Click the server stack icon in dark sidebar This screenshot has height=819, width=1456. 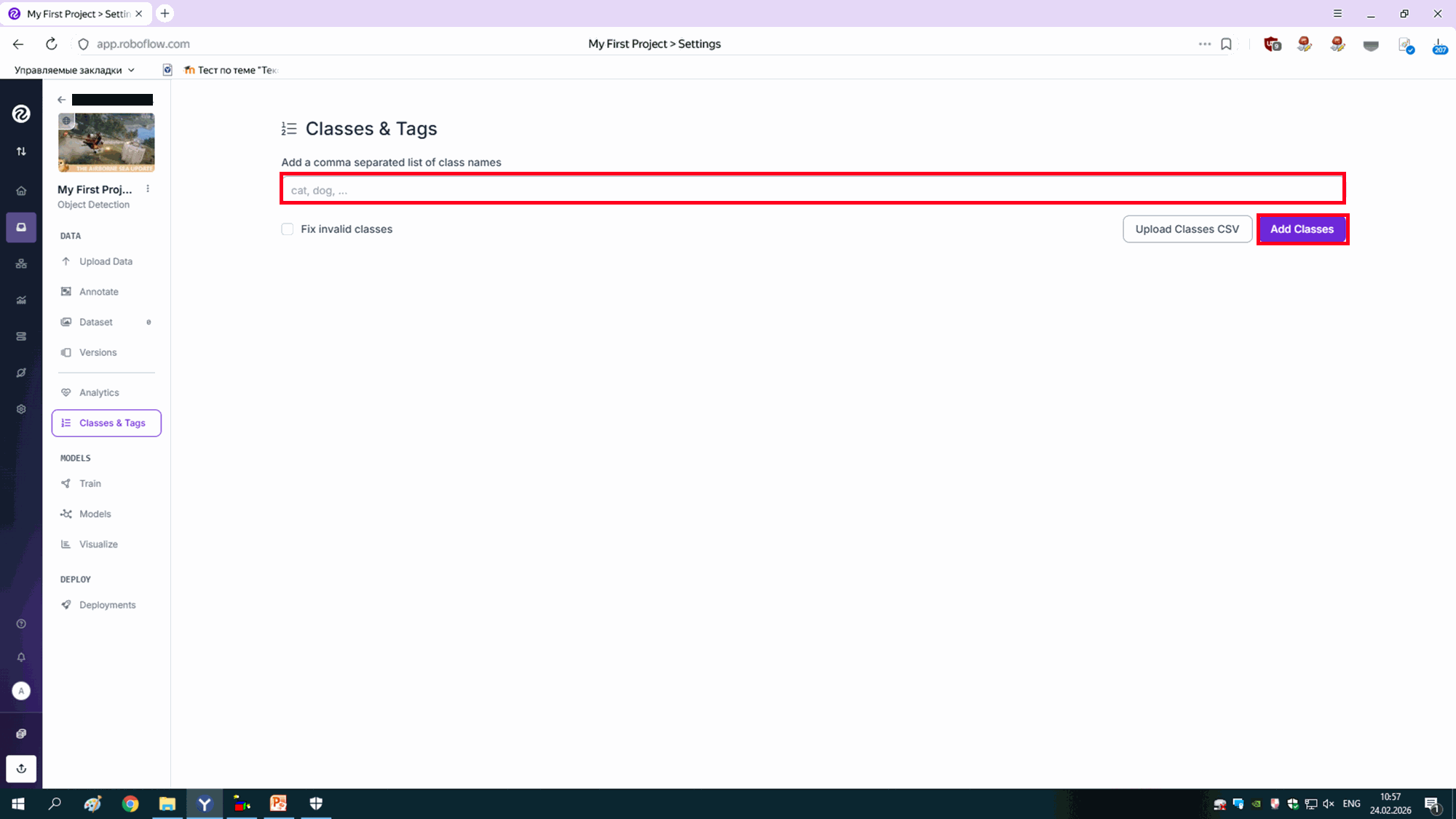point(21,336)
